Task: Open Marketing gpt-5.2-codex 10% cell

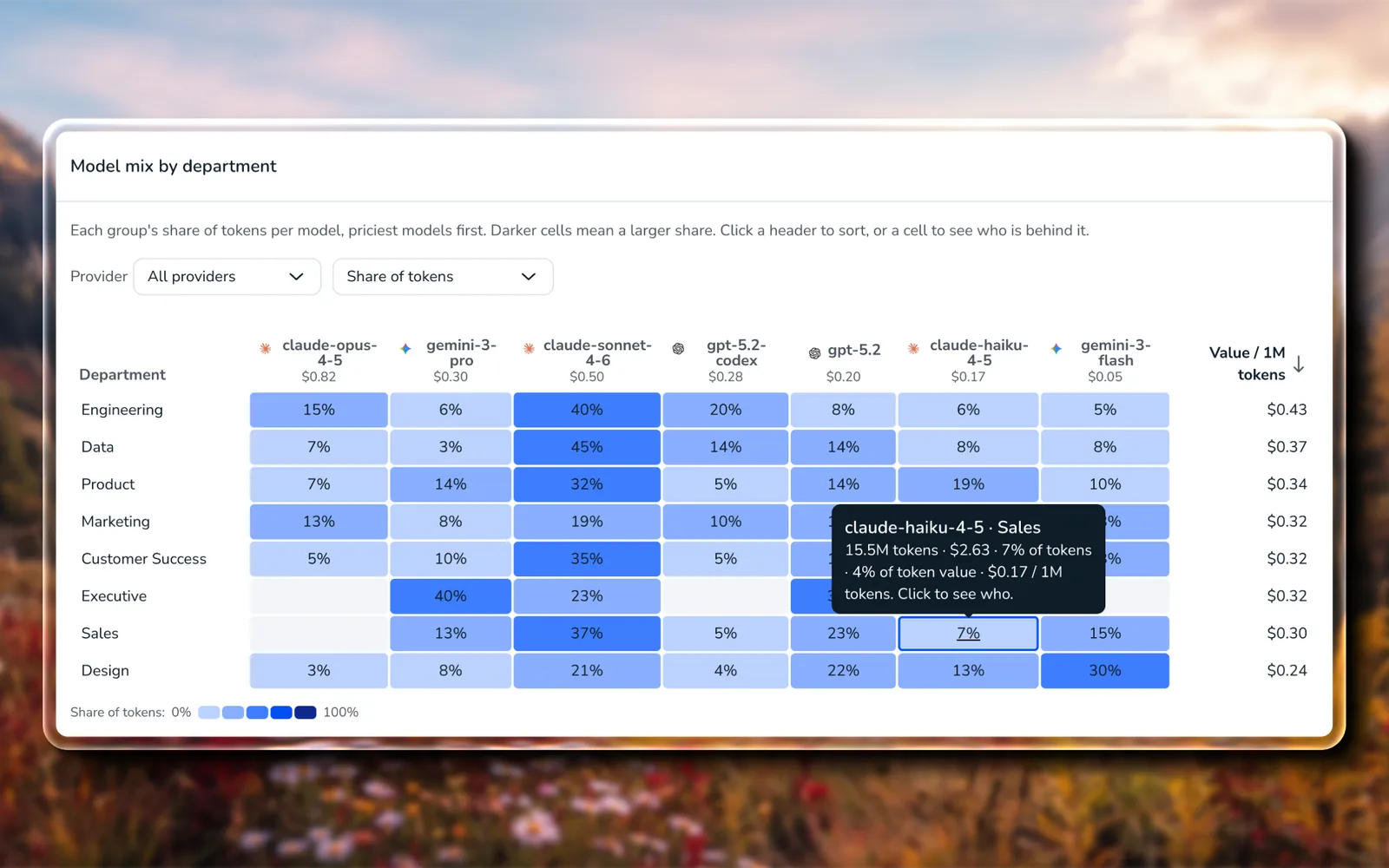Action: pyautogui.click(x=726, y=522)
